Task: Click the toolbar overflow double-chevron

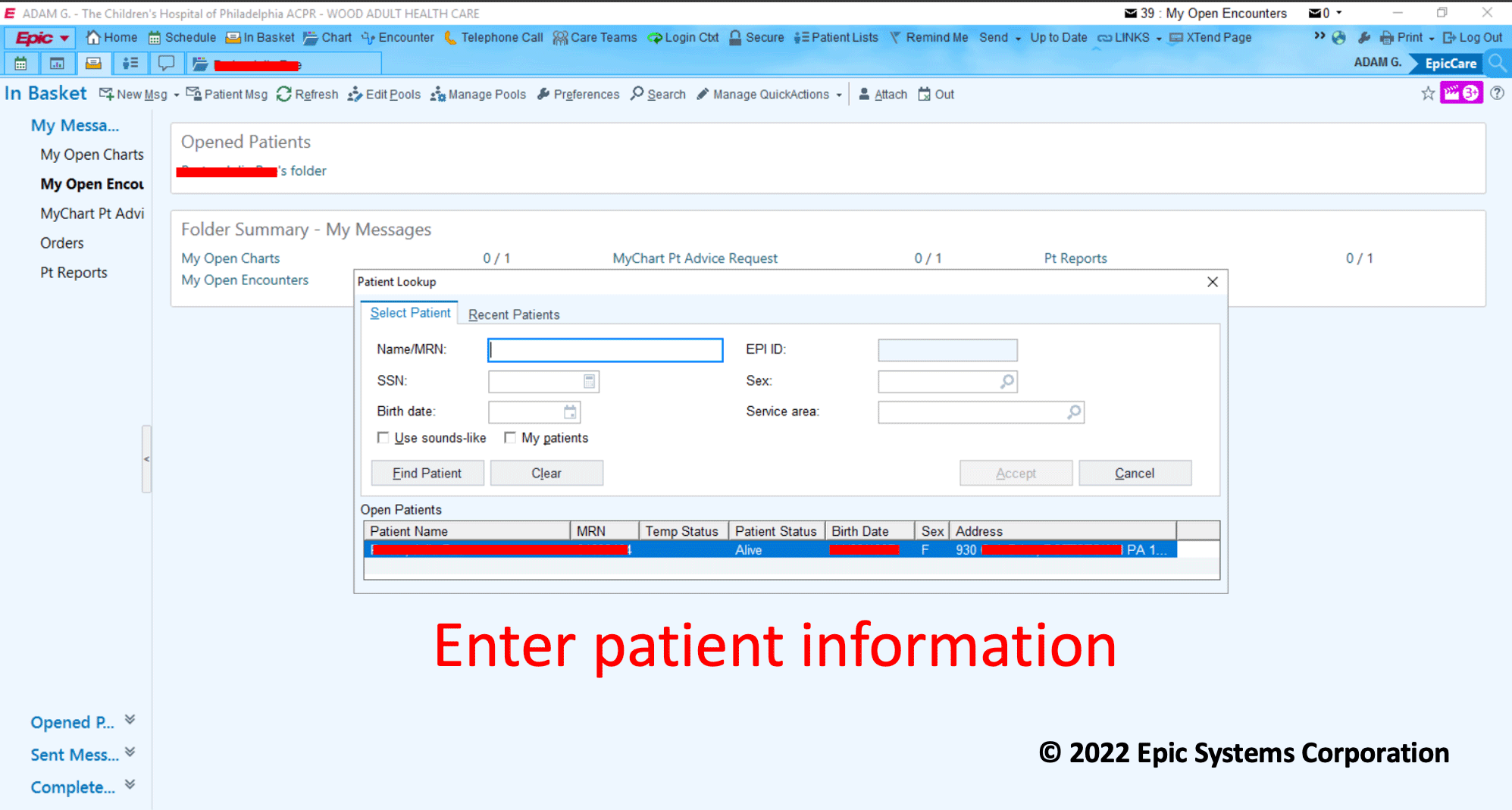Action: tap(1319, 36)
